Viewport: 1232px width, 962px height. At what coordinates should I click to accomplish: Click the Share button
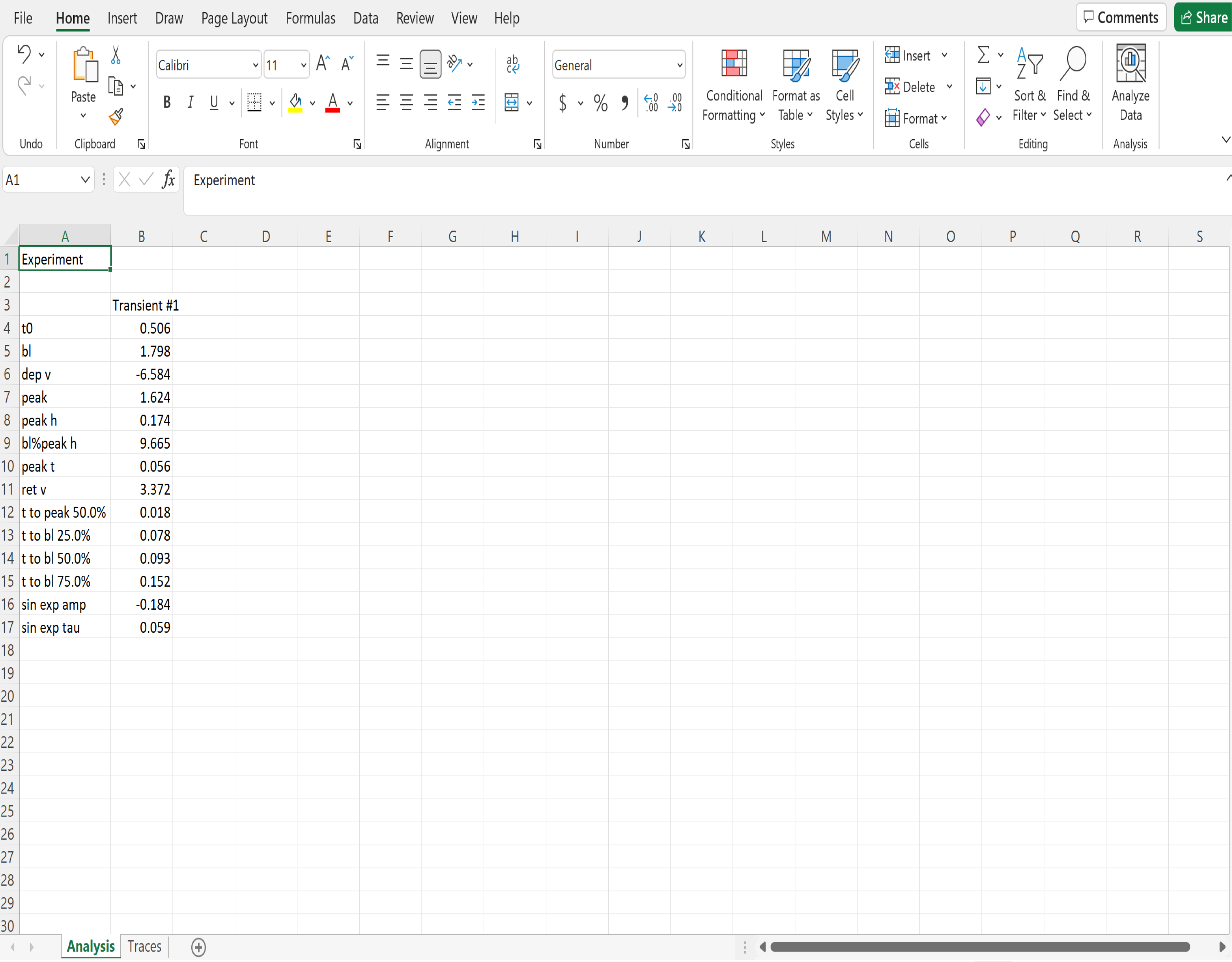(1203, 17)
